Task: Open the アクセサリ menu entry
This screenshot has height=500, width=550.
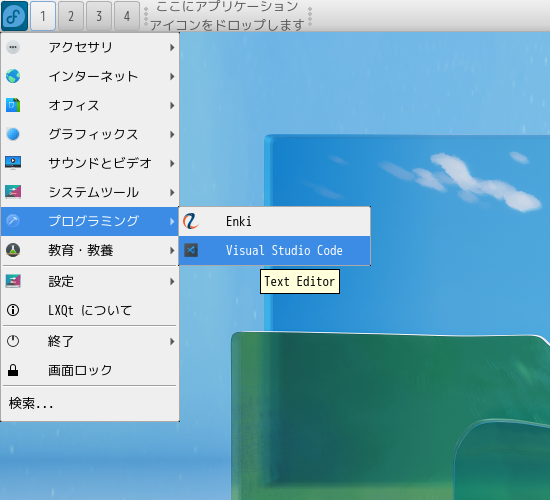Action: click(x=90, y=47)
